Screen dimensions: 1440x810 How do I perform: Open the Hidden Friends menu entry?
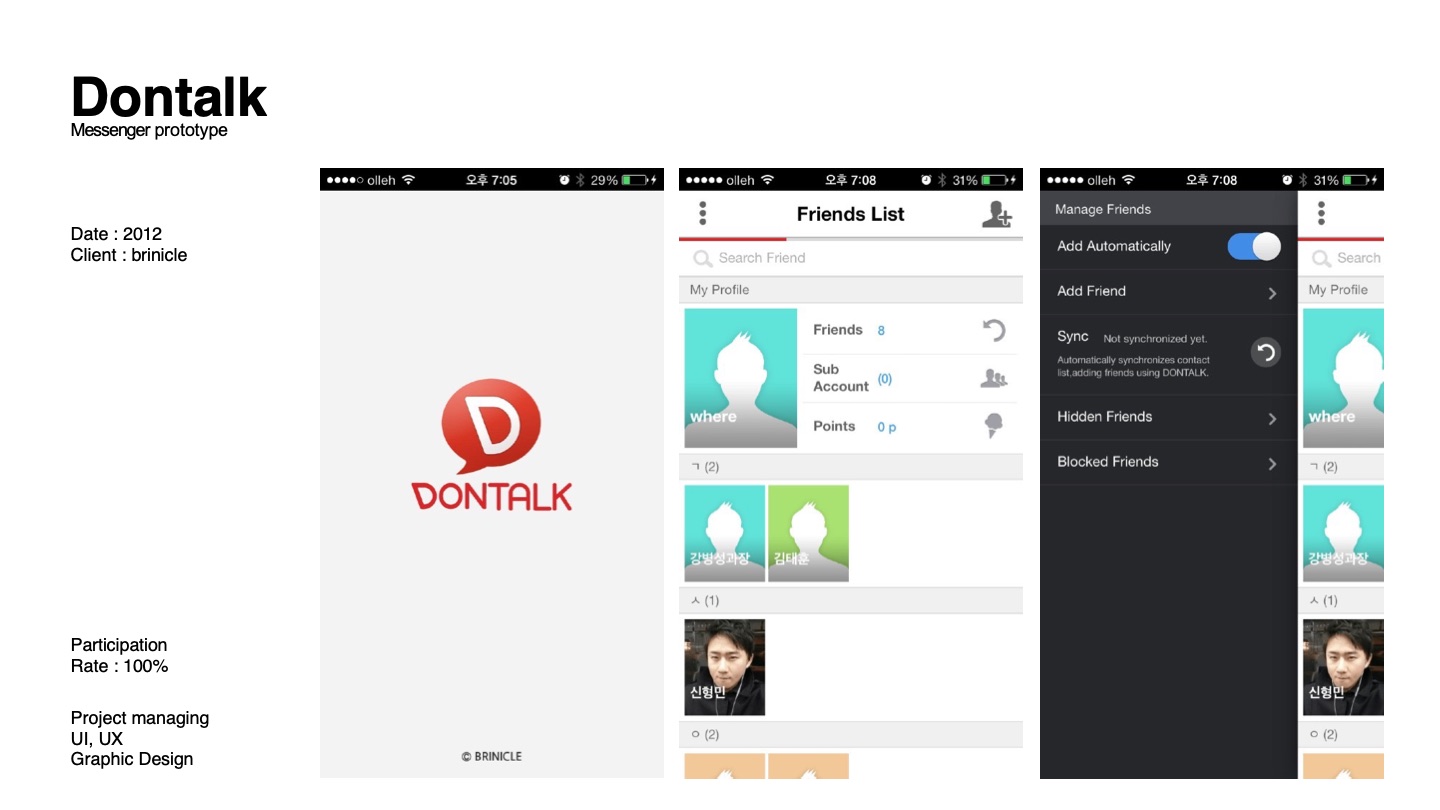[1168, 417]
